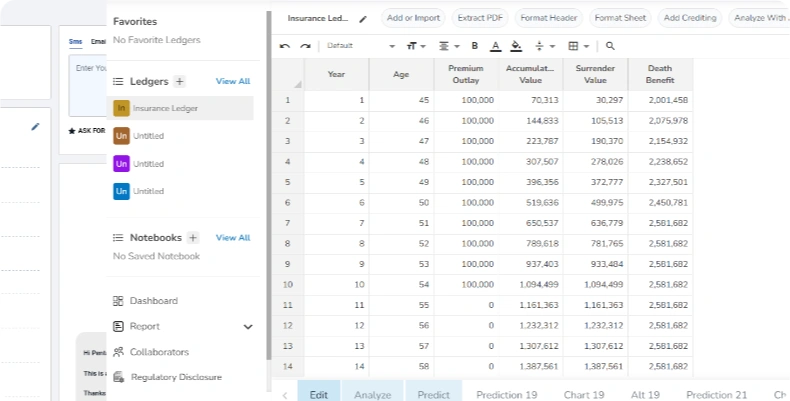Image resolution: width=790 pixels, height=401 pixels.
Task: Add a new ledger with plus icon
Action: (x=180, y=81)
